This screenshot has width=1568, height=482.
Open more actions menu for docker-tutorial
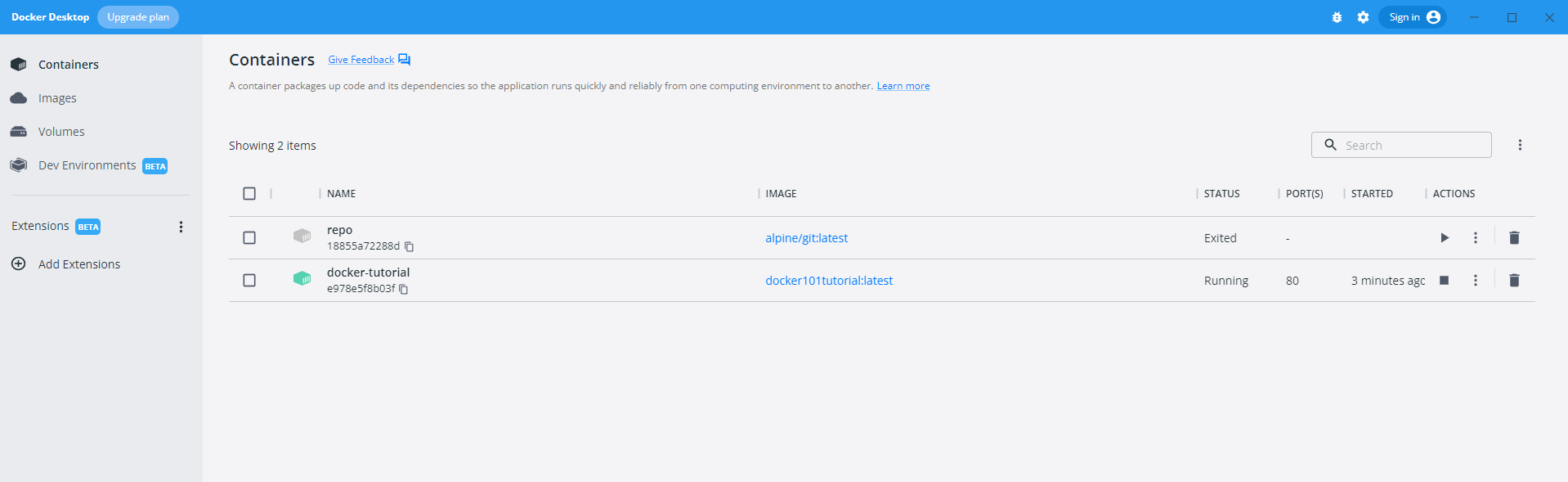1476,281
